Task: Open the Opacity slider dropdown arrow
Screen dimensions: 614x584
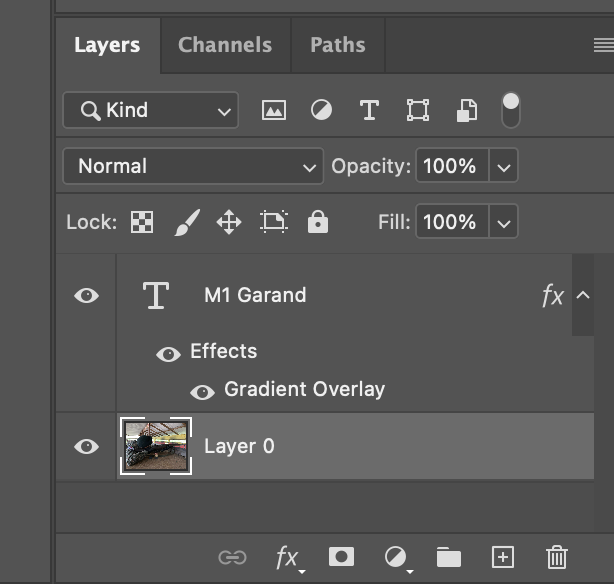Action: [504, 166]
